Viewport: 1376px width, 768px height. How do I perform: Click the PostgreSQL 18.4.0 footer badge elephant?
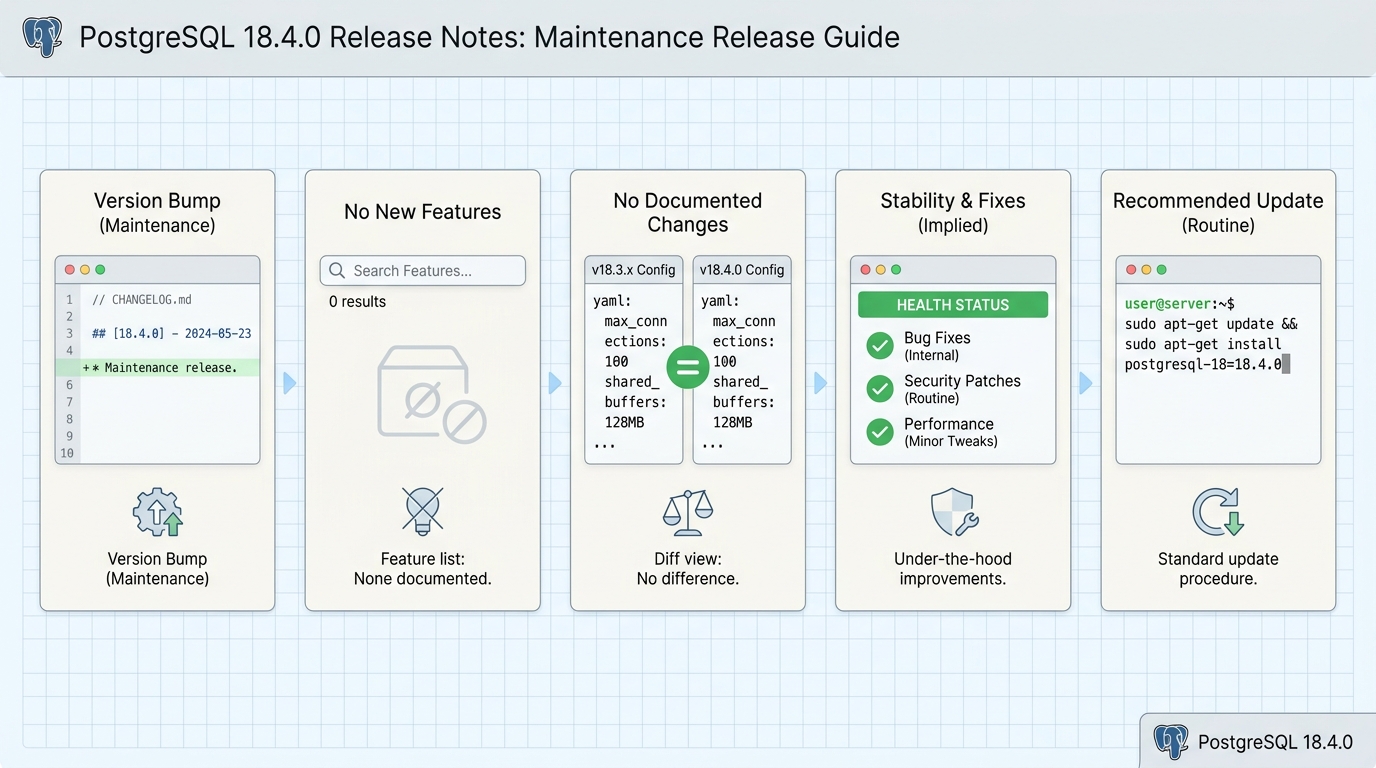[x=1171, y=742]
